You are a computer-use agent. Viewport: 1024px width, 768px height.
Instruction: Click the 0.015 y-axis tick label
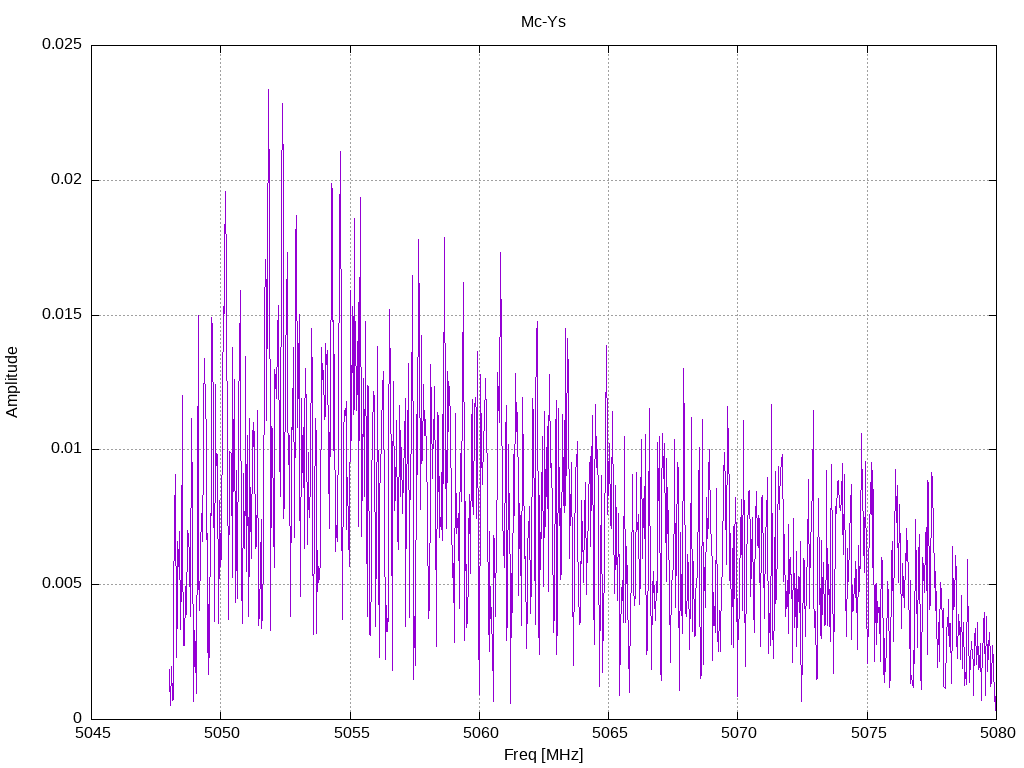point(62,314)
